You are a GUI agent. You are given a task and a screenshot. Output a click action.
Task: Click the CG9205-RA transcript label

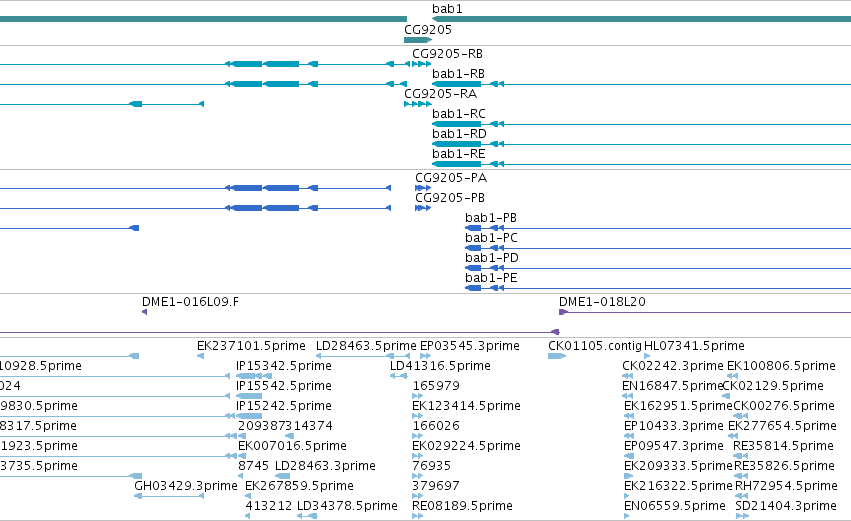point(440,93)
